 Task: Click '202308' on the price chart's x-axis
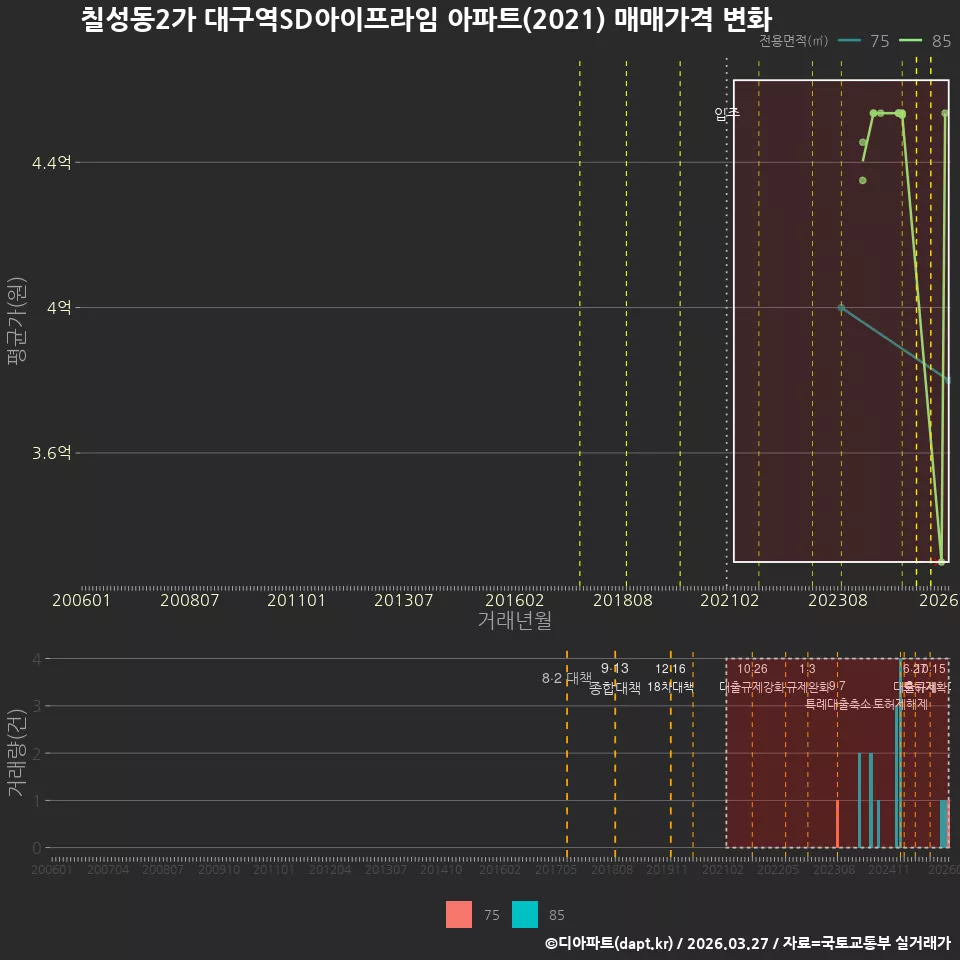click(x=838, y=600)
